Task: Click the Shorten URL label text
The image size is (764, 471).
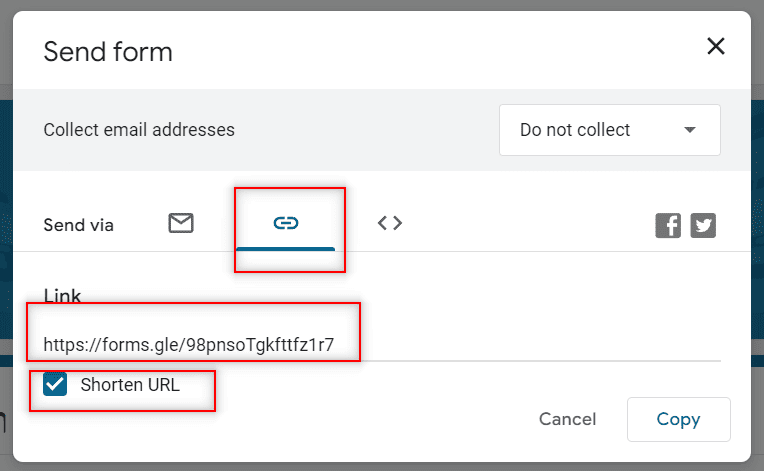Action: pyautogui.click(x=130, y=385)
